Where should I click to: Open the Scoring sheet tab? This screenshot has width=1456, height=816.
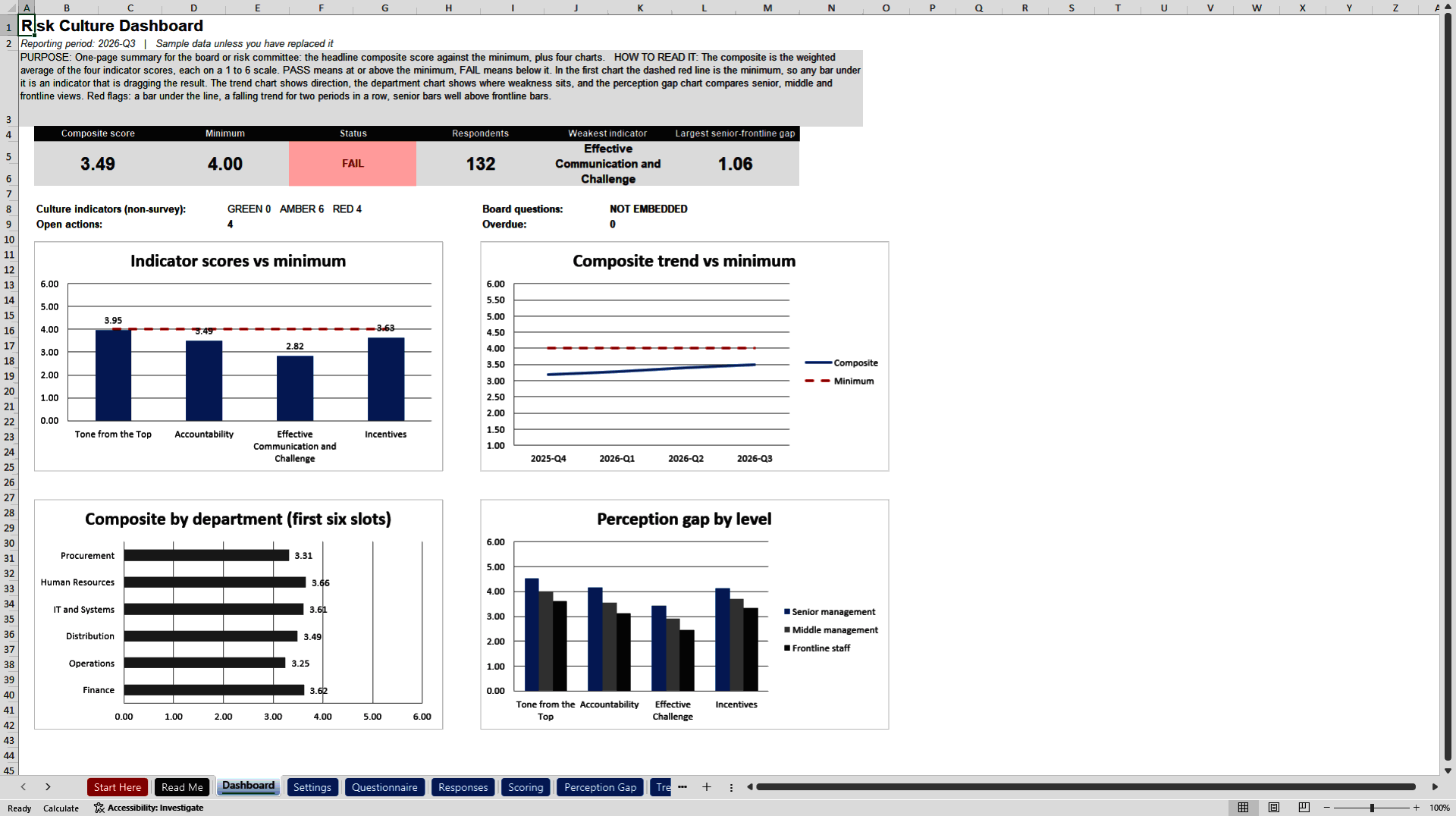[526, 787]
